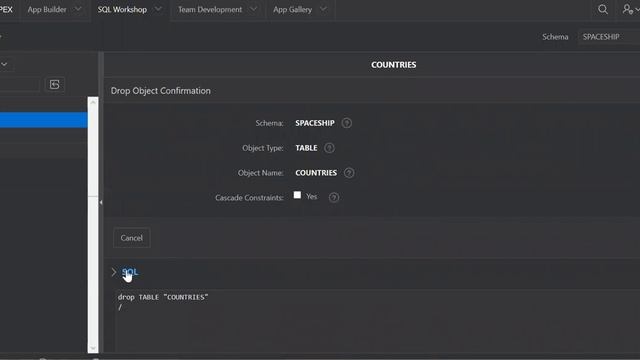
Task: Expand the SQL Workshop dropdown arrow
Action: (158, 9)
